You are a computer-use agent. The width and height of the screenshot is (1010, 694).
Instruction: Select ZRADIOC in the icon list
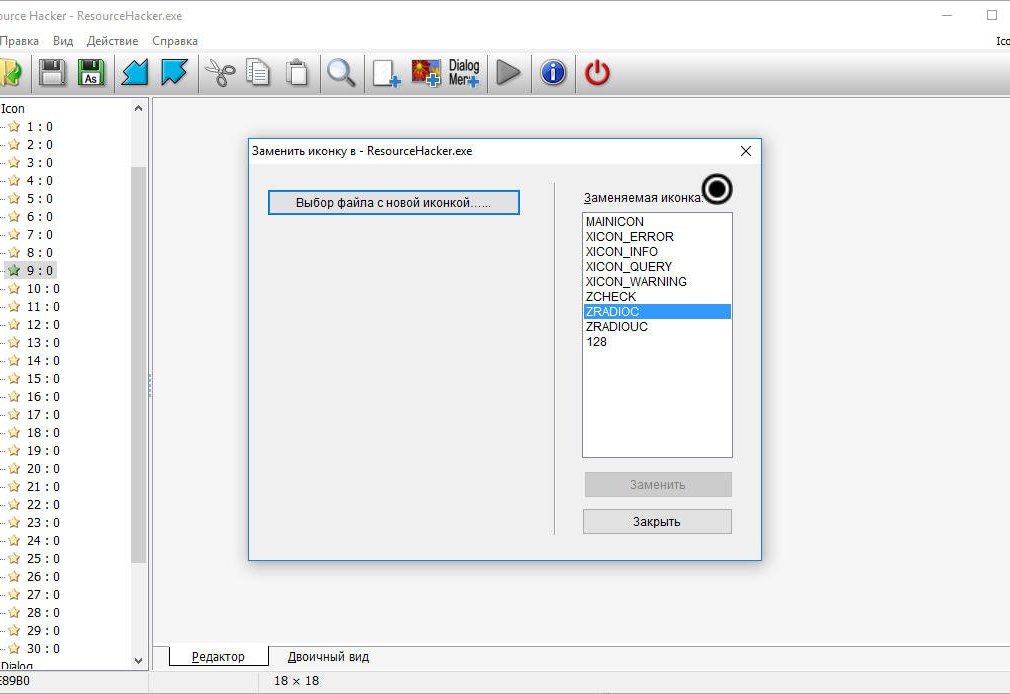656,311
